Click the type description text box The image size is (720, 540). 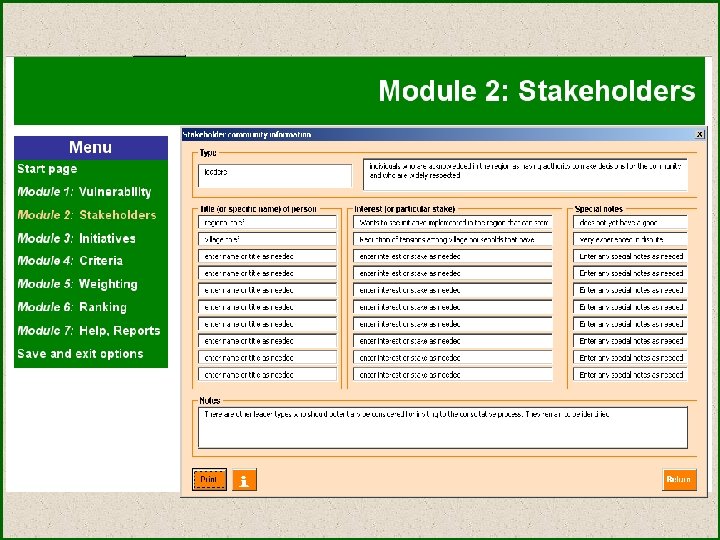point(525,174)
